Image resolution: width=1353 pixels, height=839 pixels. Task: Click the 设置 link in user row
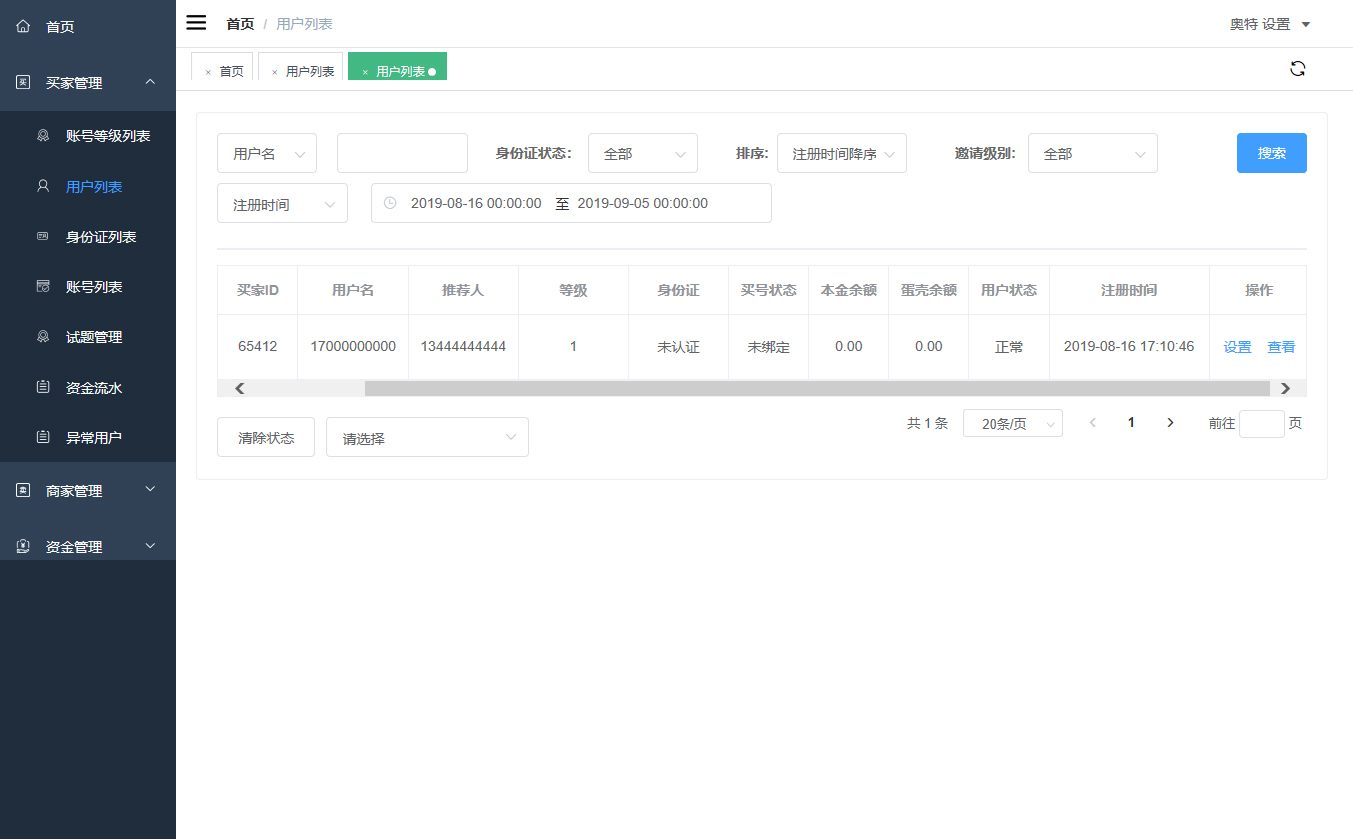click(x=1237, y=347)
